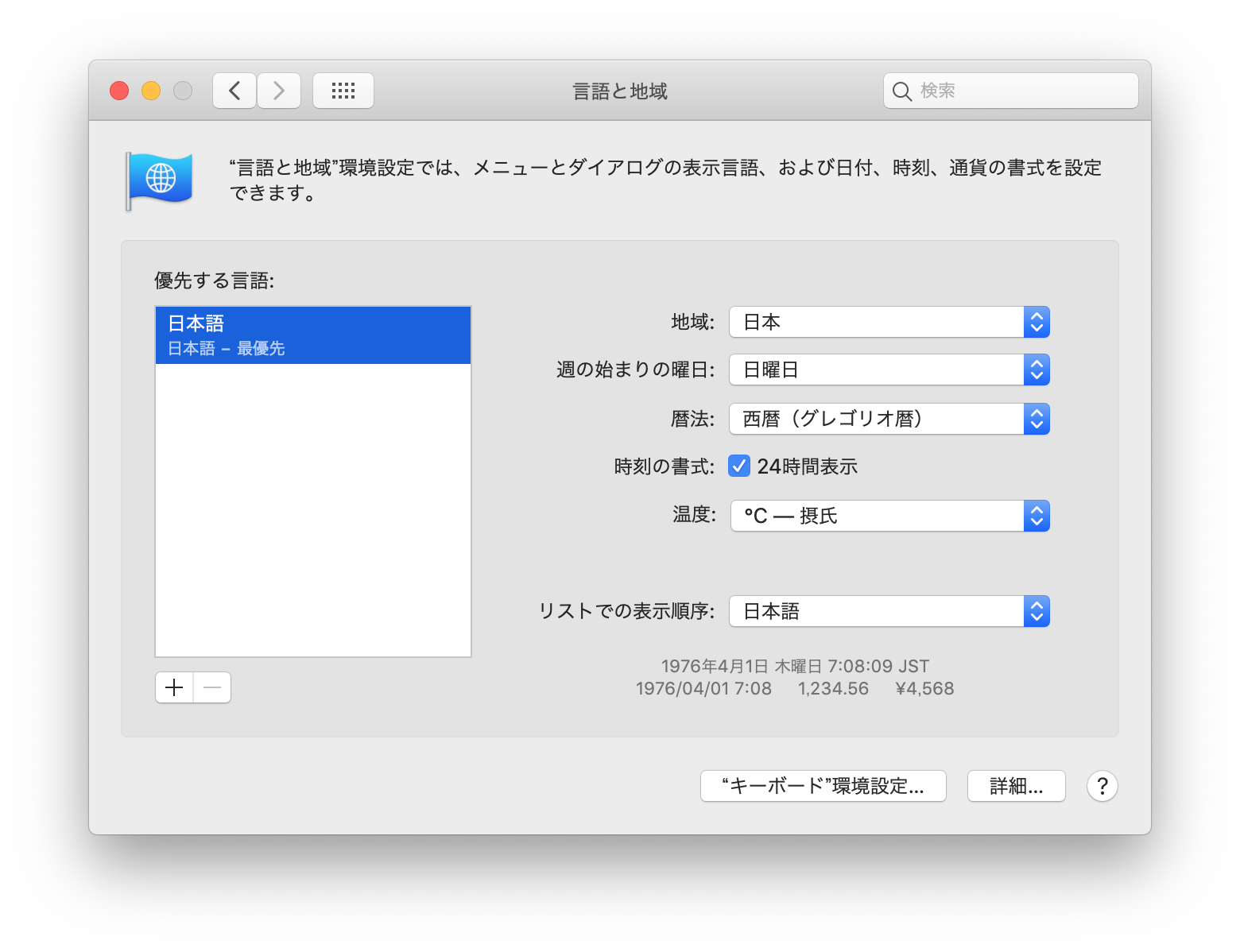Minimize the window with yellow button
Viewport: 1240px width, 952px height.
[151, 91]
